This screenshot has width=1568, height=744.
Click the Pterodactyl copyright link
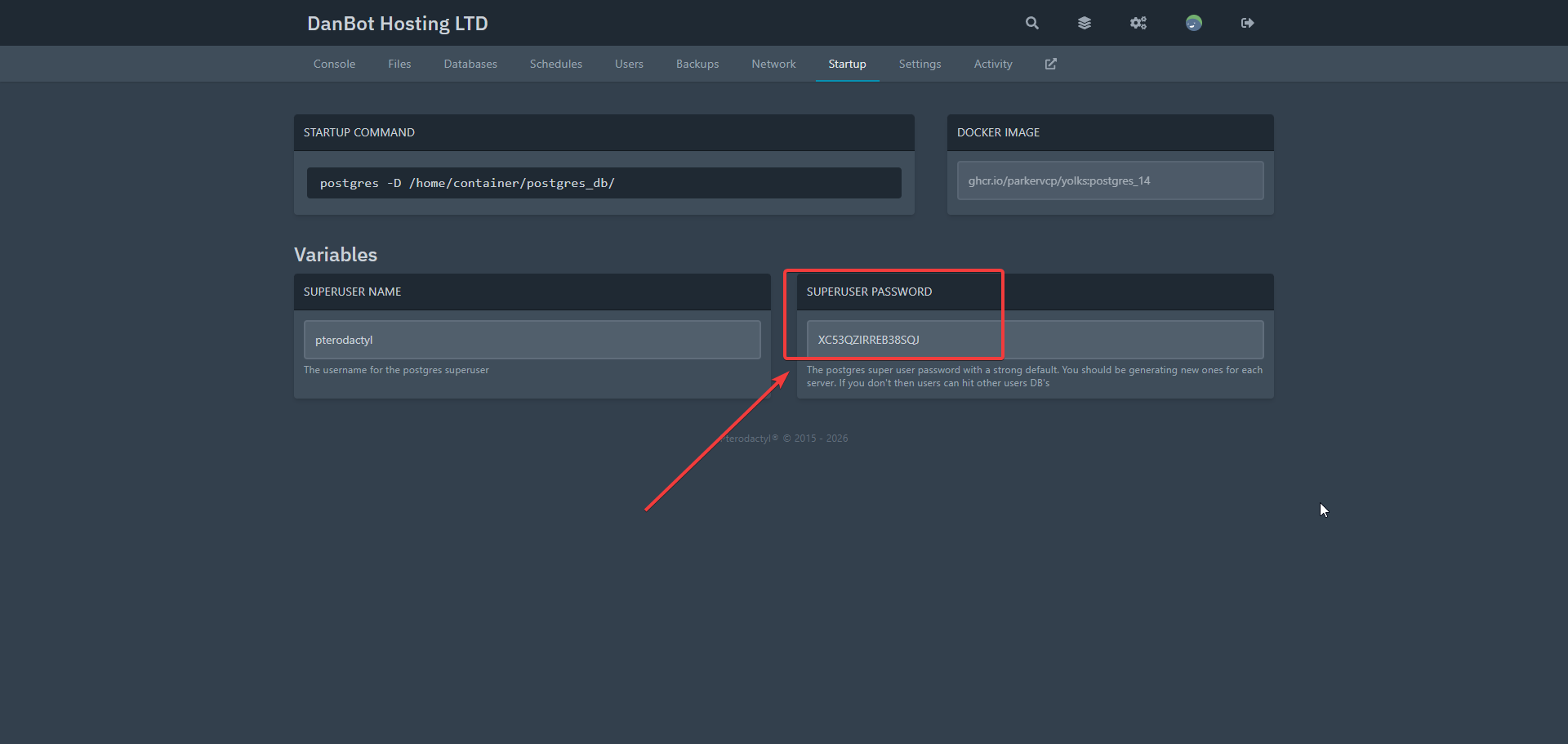pyautogui.click(x=748, y=438)
